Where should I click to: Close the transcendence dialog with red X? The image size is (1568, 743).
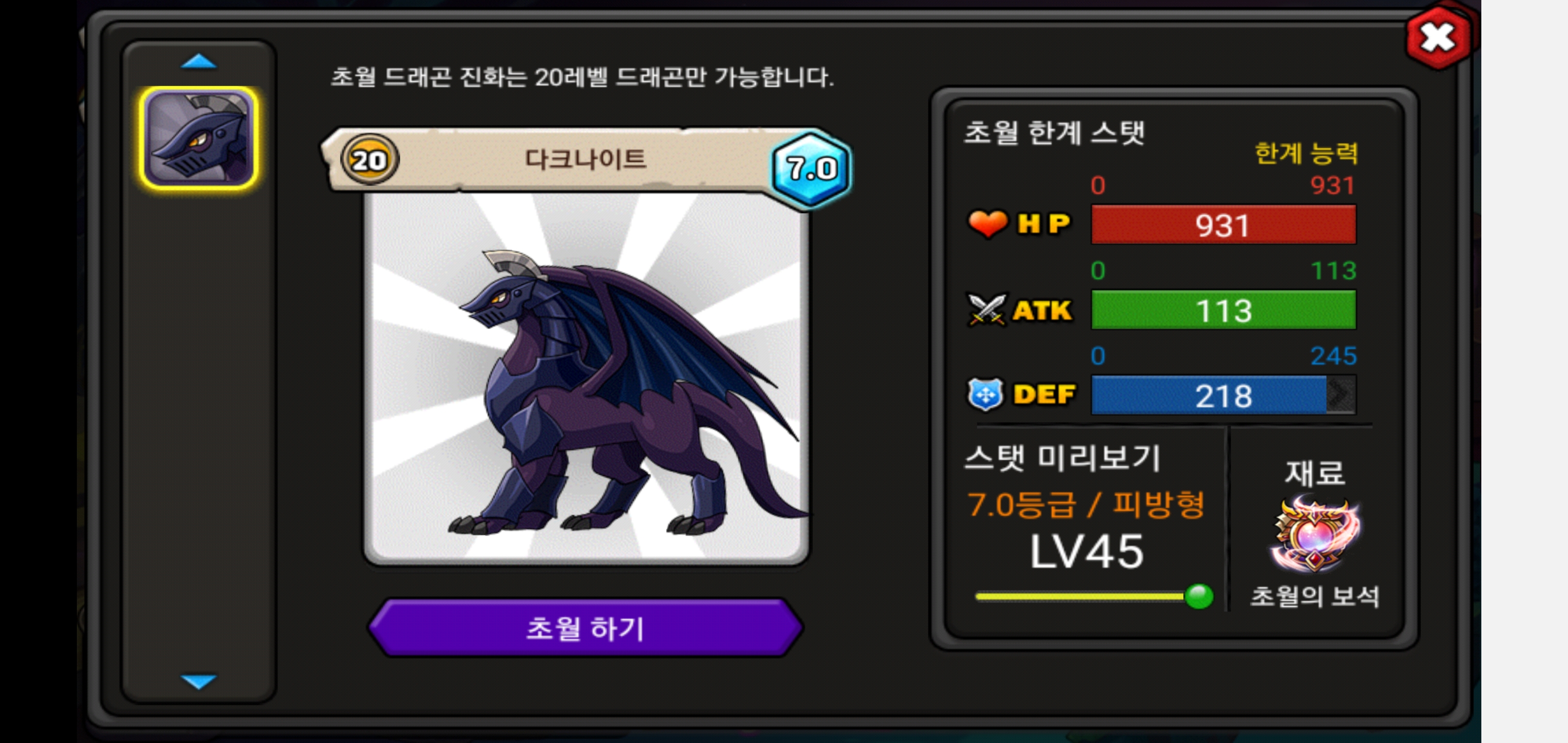pos(1438,38)
